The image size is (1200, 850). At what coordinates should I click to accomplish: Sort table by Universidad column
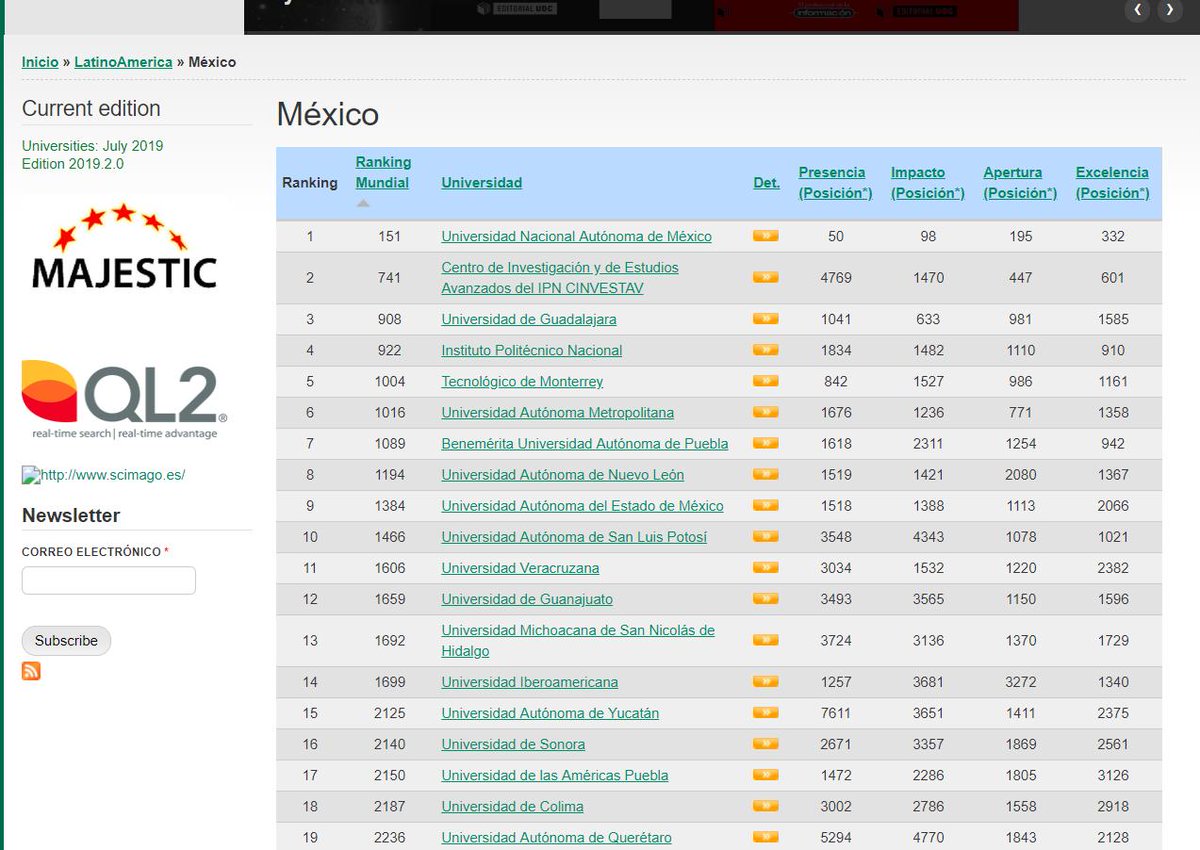coord(482,183)
